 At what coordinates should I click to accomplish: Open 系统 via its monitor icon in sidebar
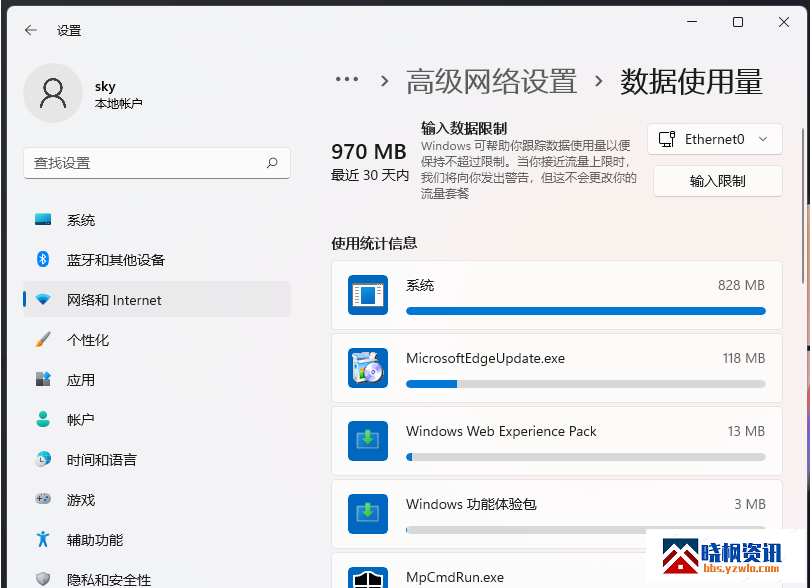pyautogui.click(x=43, y=220)
